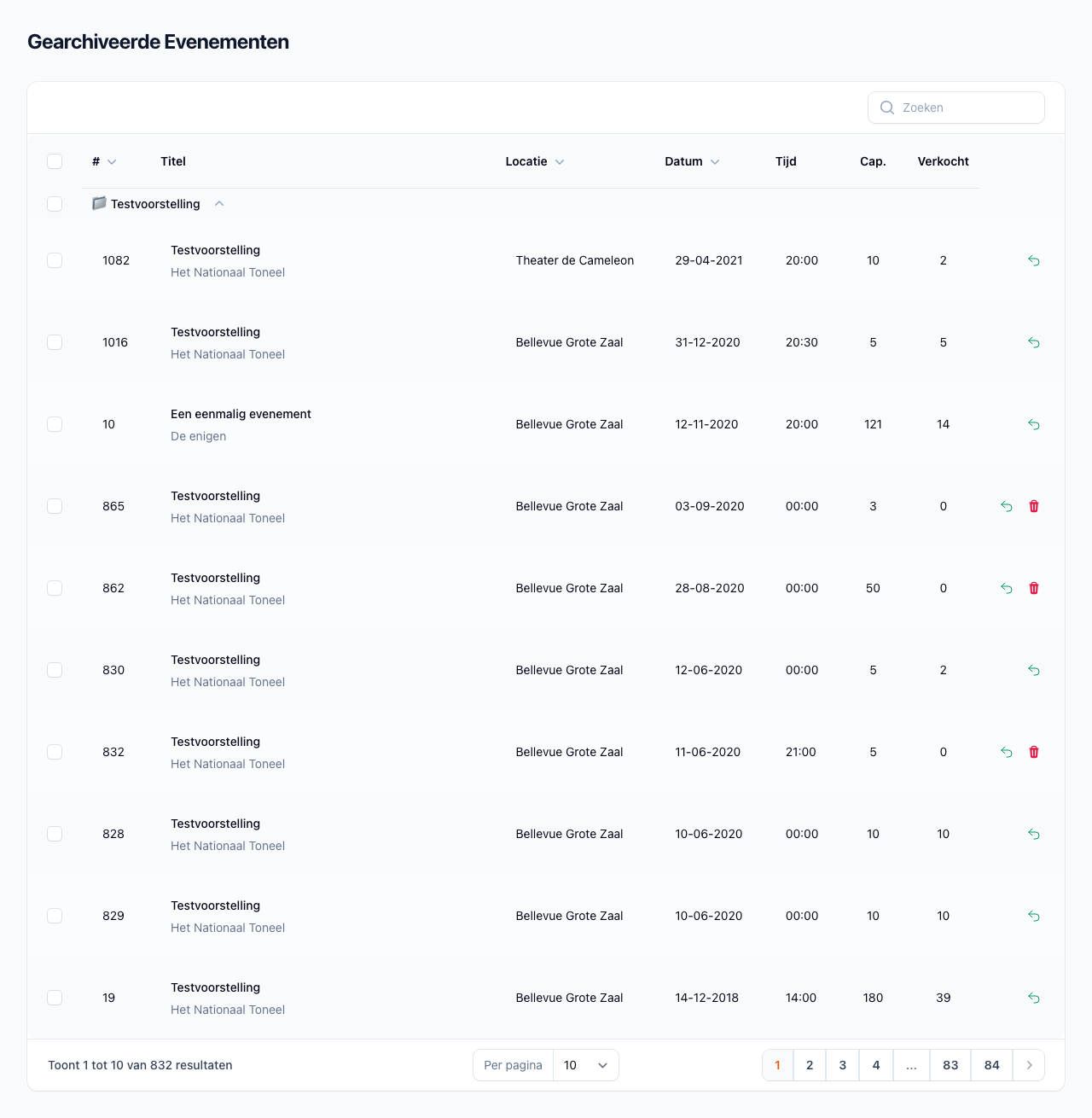The image size is (1092, 1118).
Task: Restore event 1082 with the green arrow
Action: pos(1033,260)
